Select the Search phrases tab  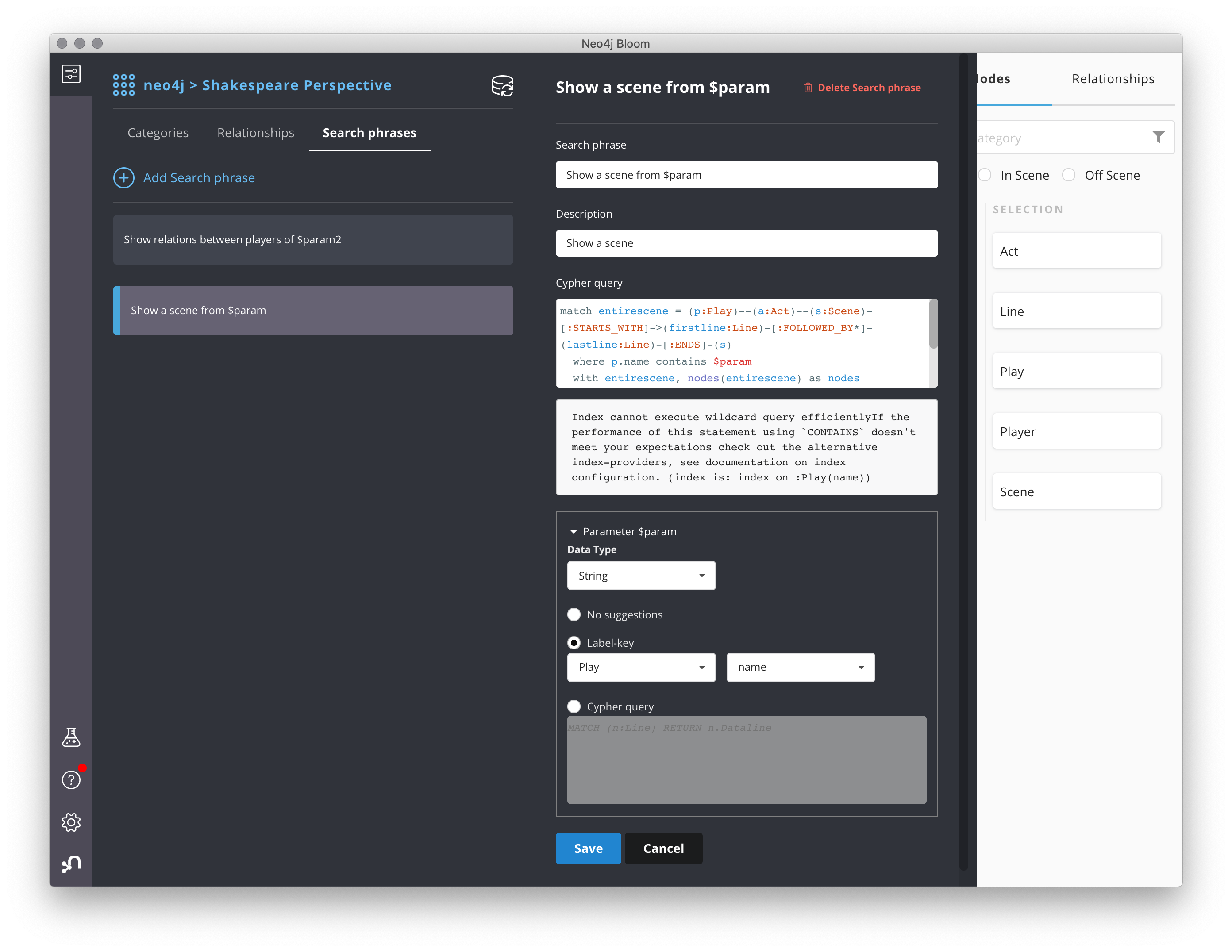point(370,133)
